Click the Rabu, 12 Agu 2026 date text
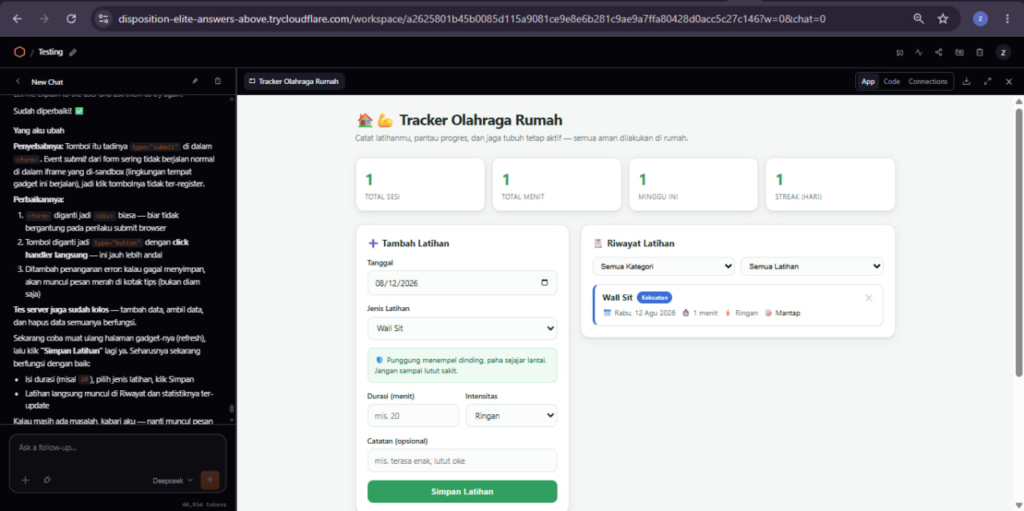Viewport: 1024px width, 511px height. pyautogui.click(x=643, y=313)
